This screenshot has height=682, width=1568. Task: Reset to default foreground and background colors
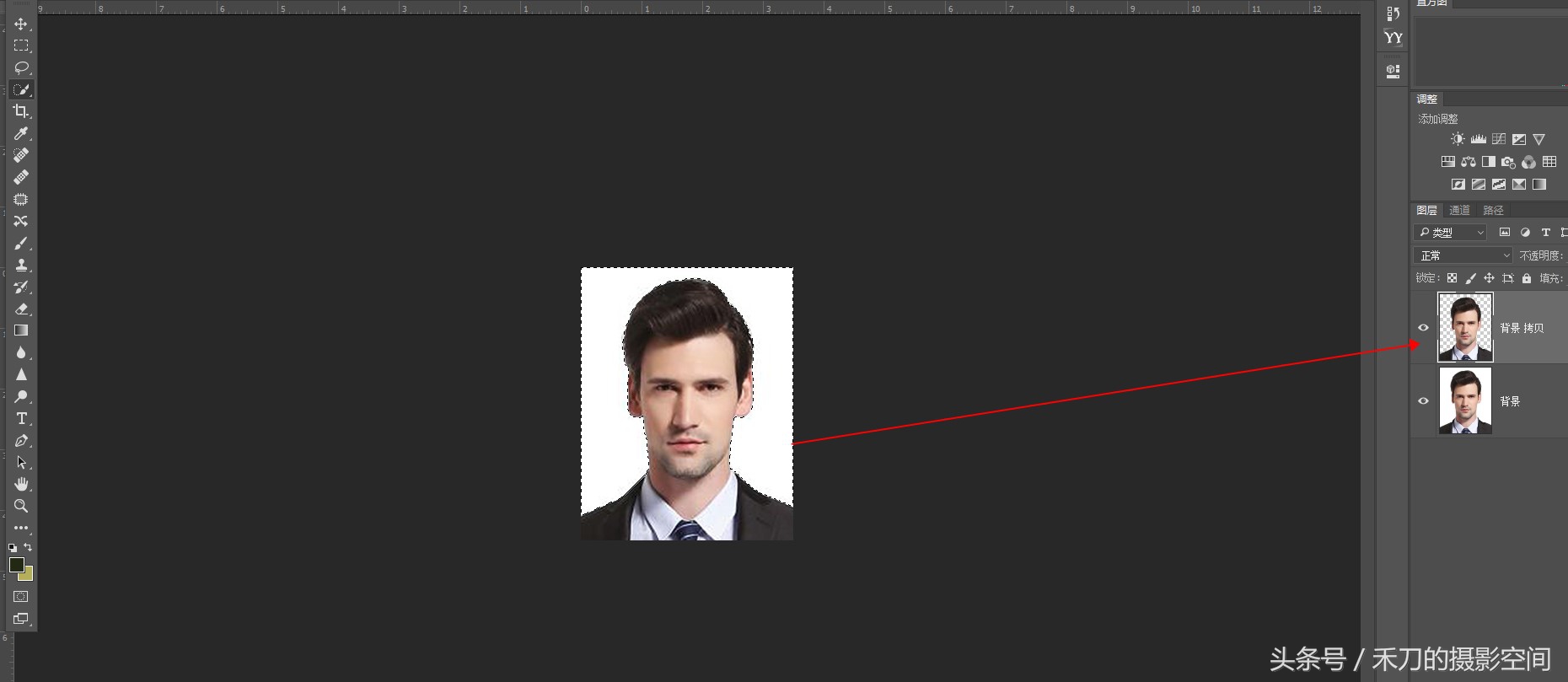[x=13, y=548]
